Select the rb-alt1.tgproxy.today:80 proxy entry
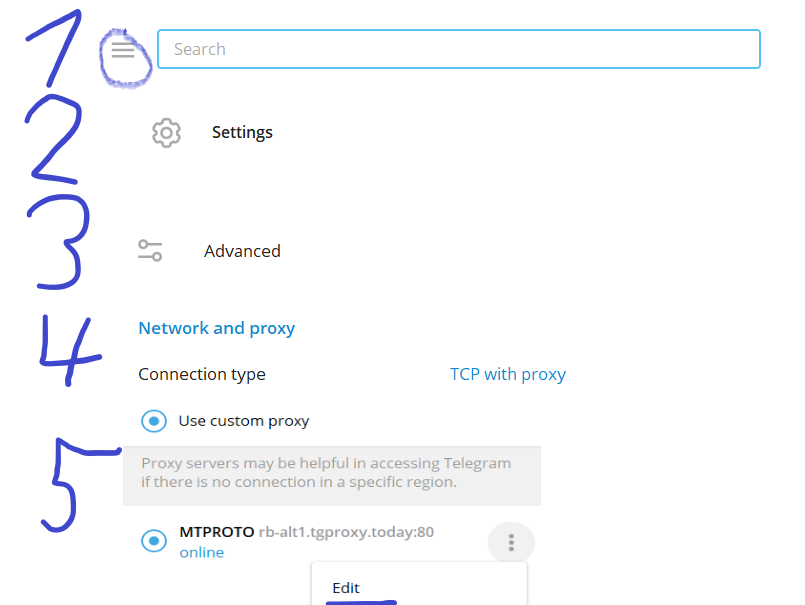The width and height of the screenshot is (805, 605). click(346, 532)
